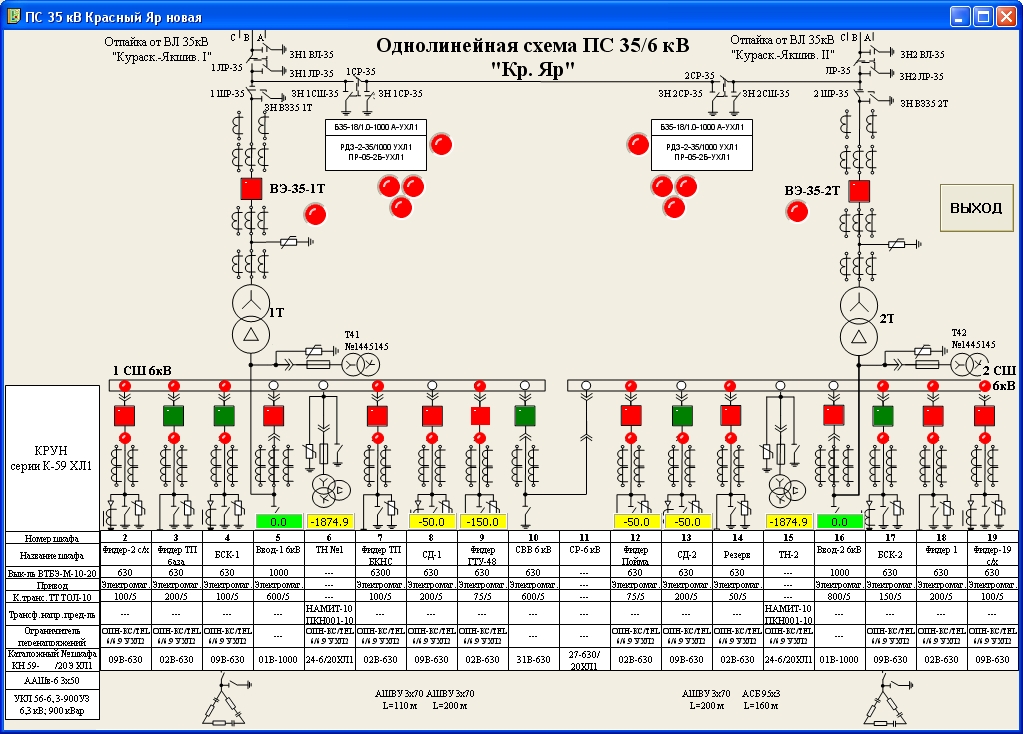Viewport: 1023px width, 734px height.
Task: Select the green breaker above cabinet 3 Фидер ТП база
Action: coord(174,416)
